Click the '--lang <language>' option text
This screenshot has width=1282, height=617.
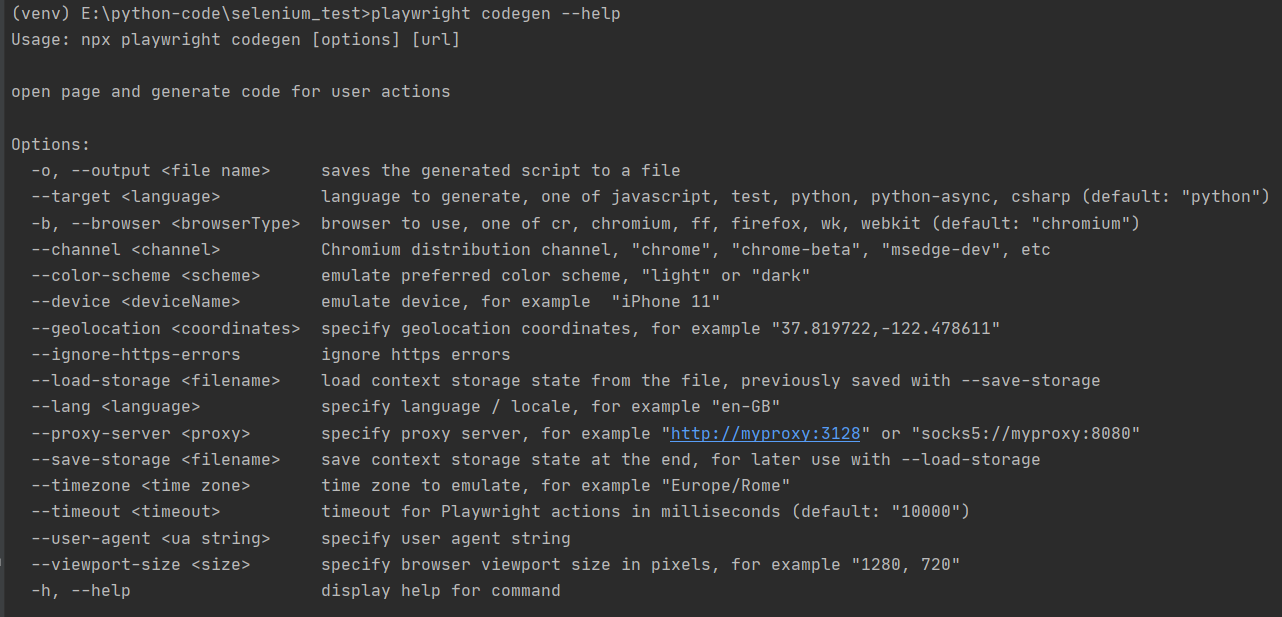(115, 406)
